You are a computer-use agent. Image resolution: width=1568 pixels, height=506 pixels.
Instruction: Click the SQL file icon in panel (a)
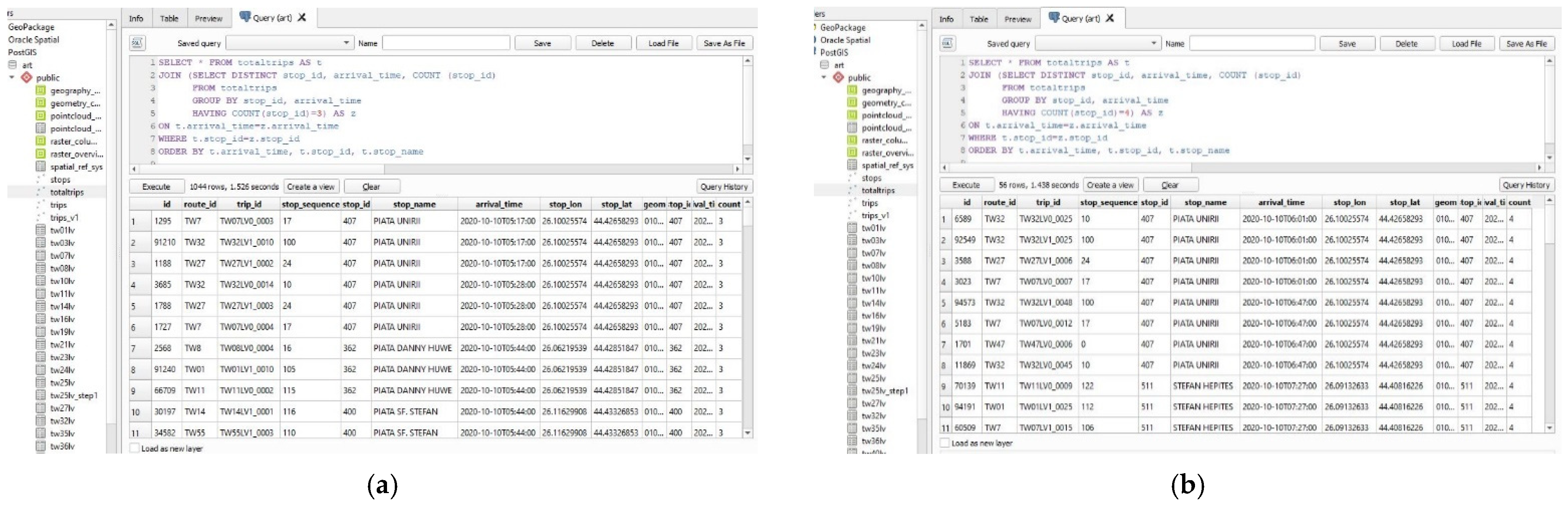point(137,43)
